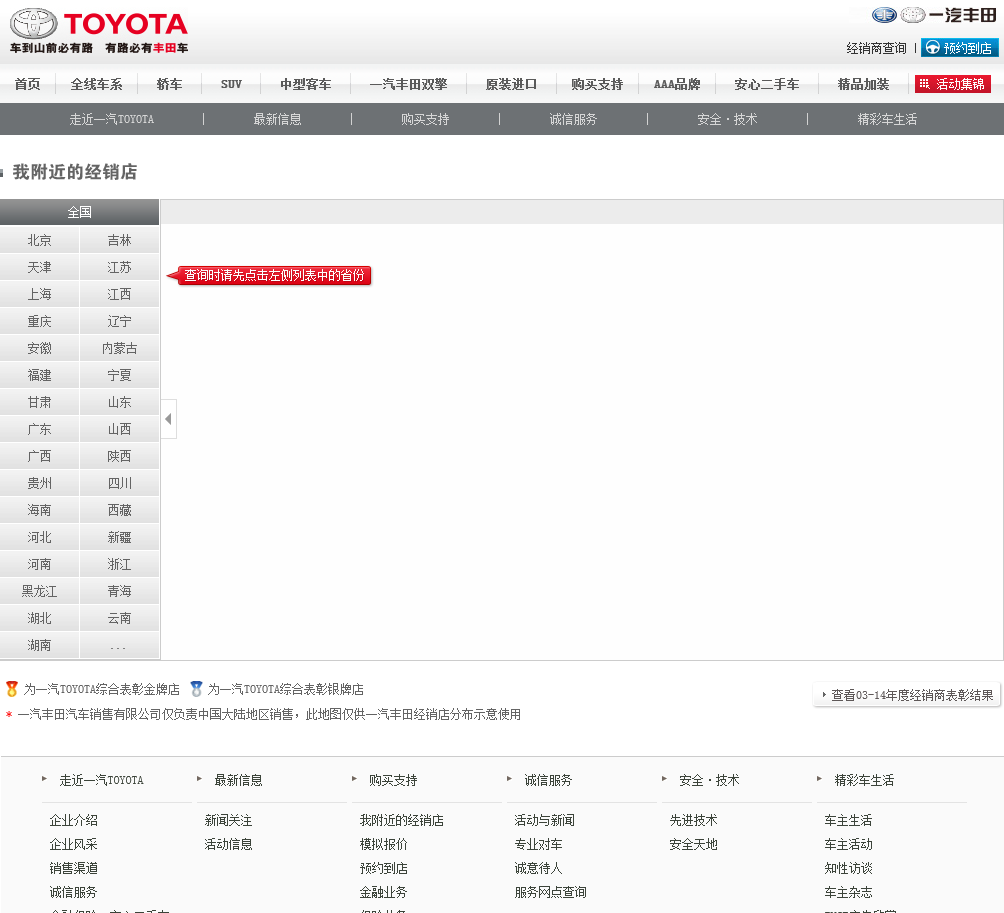Select 北京 in the province list

click(x=39, y=240)
